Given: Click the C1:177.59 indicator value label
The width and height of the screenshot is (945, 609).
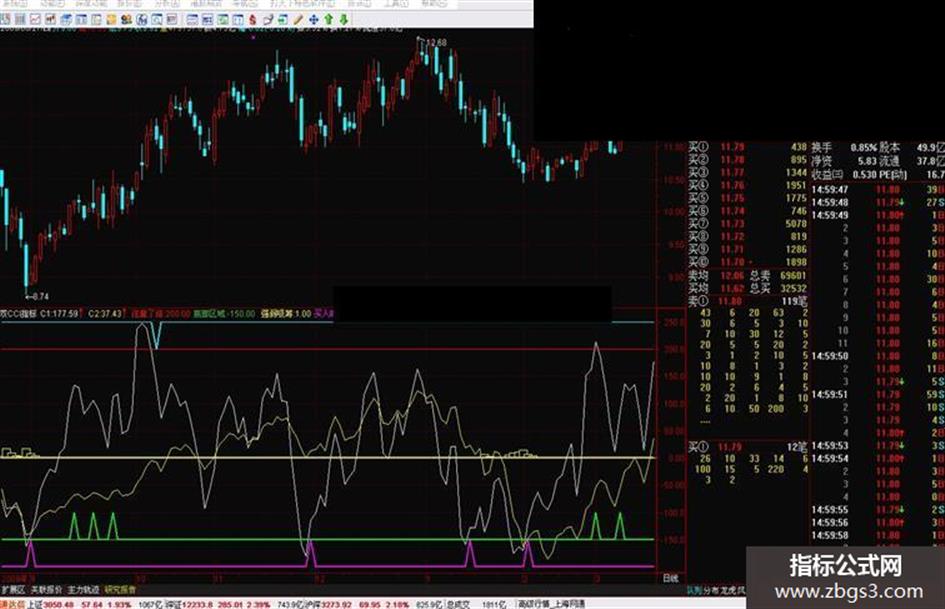Looking at the screenshot, I should pos(60,314).
